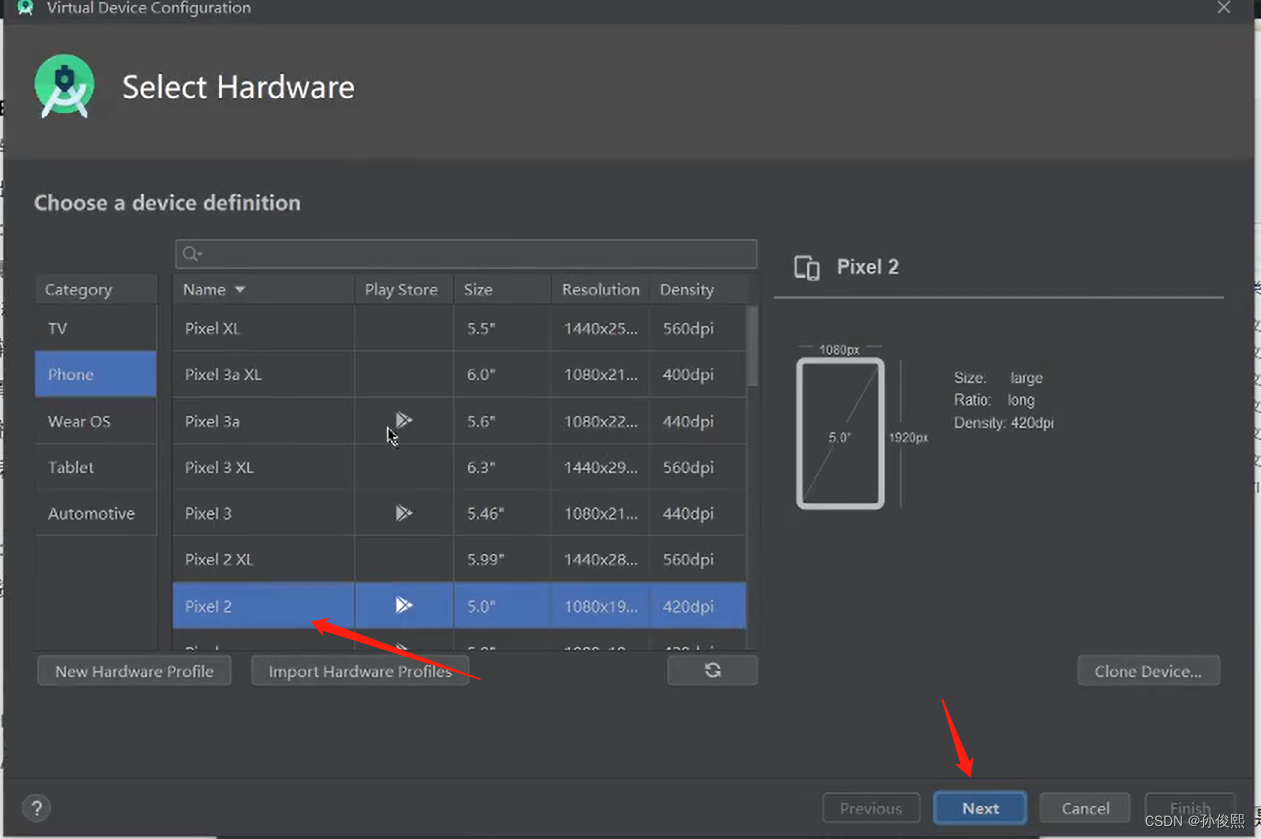
Task: Click the Play Store icon in Pixel 3 row
Action: coord(403,513)
